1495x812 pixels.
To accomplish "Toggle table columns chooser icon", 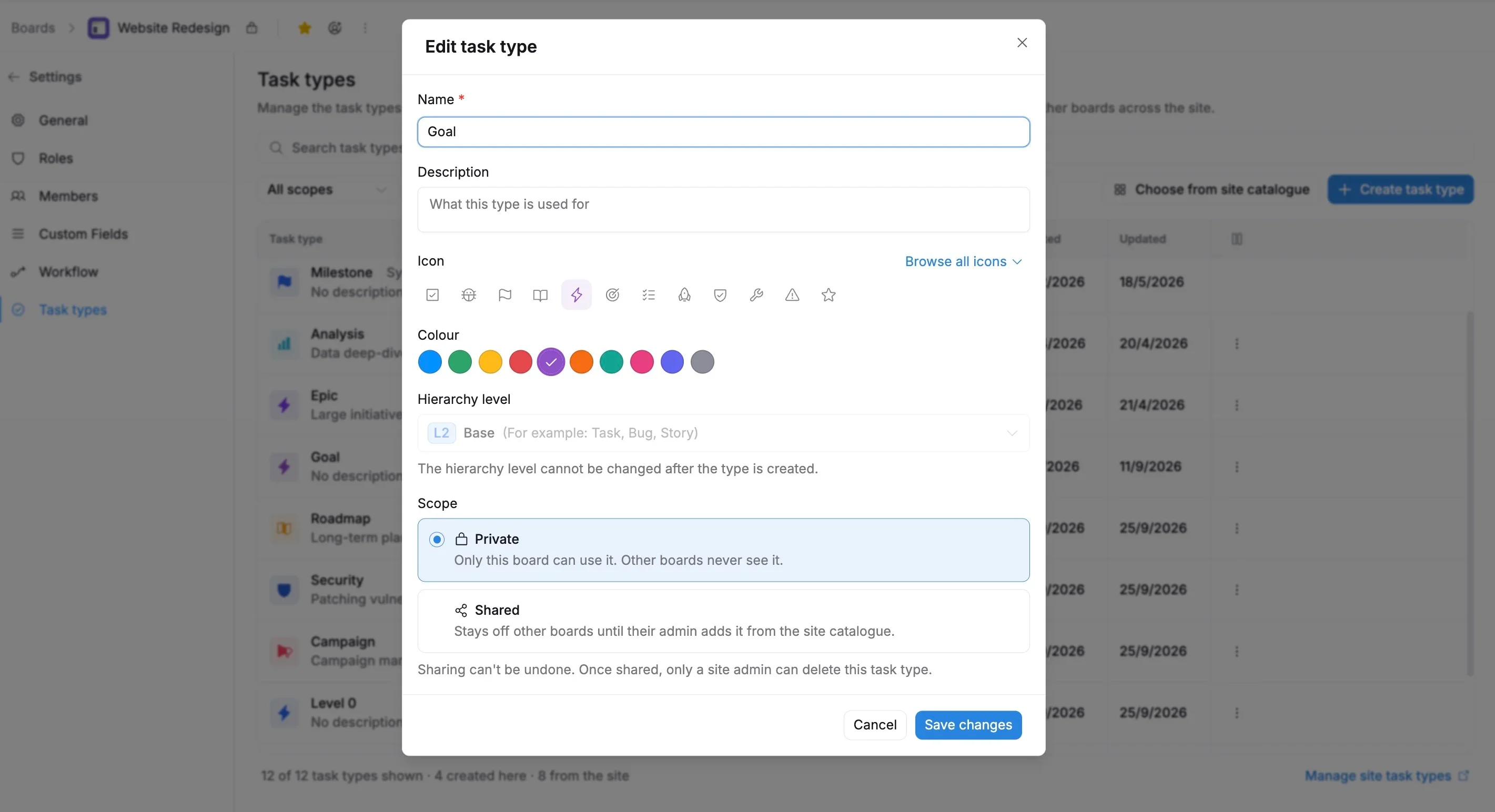I will [x=1236, y=239].
